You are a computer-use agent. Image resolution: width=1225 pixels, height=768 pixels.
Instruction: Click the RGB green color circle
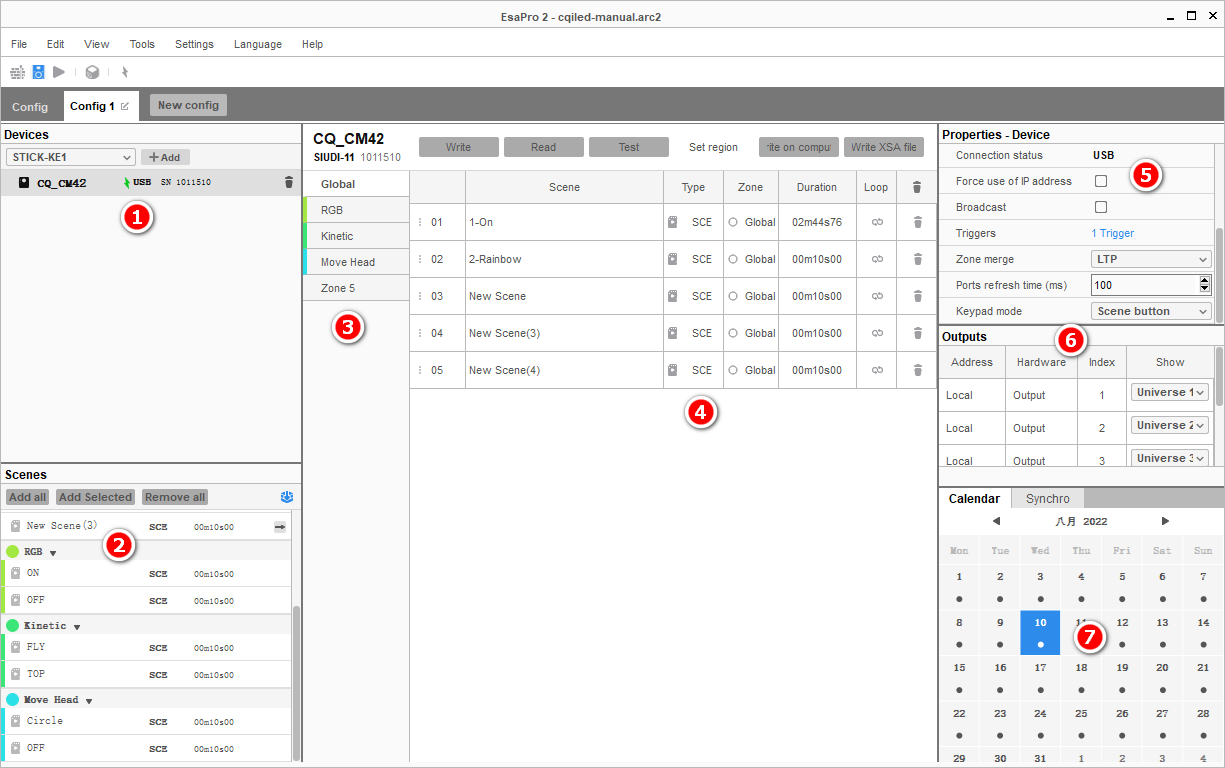click(x=12, y=552)
